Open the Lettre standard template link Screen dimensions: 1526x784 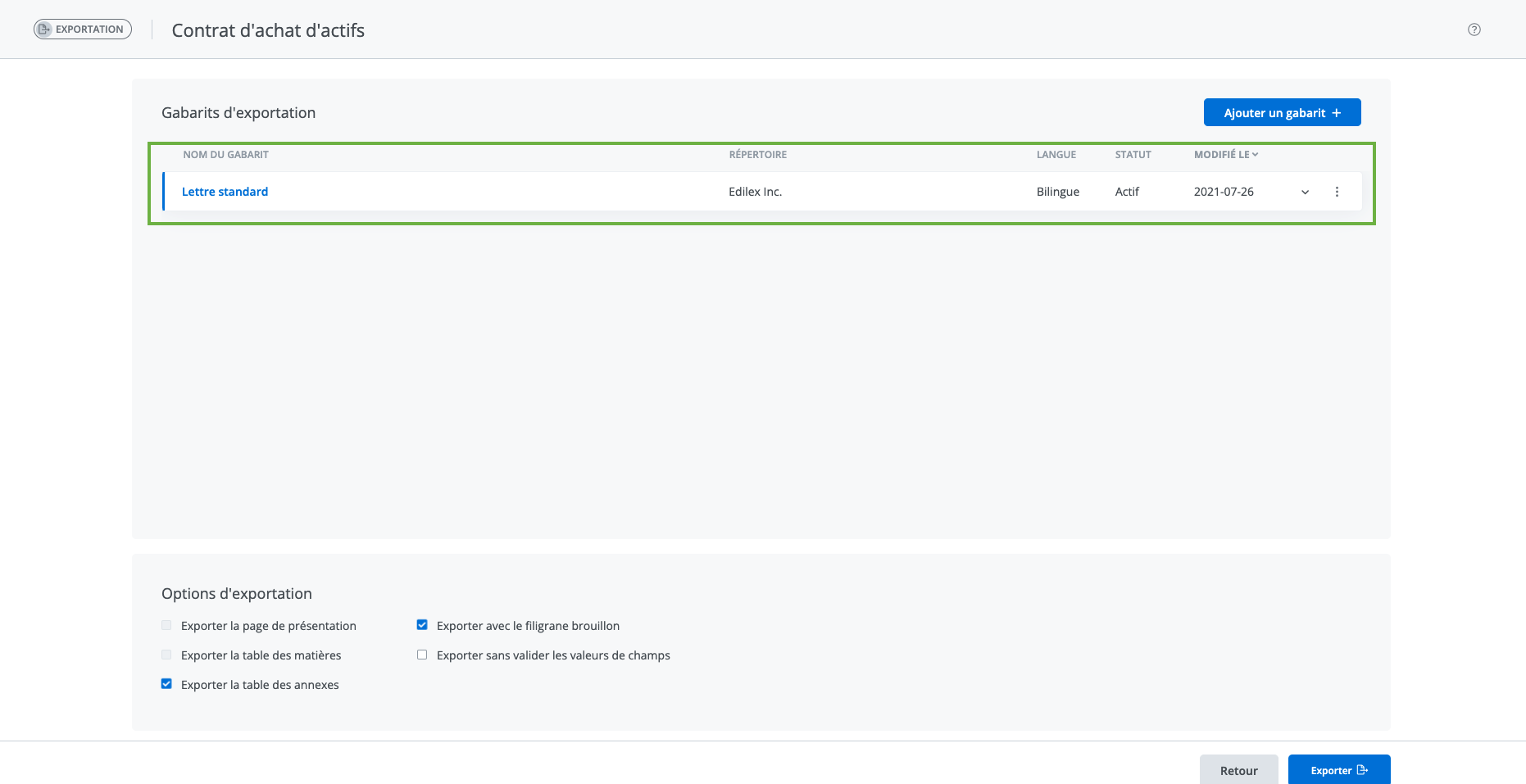point(225,192)
